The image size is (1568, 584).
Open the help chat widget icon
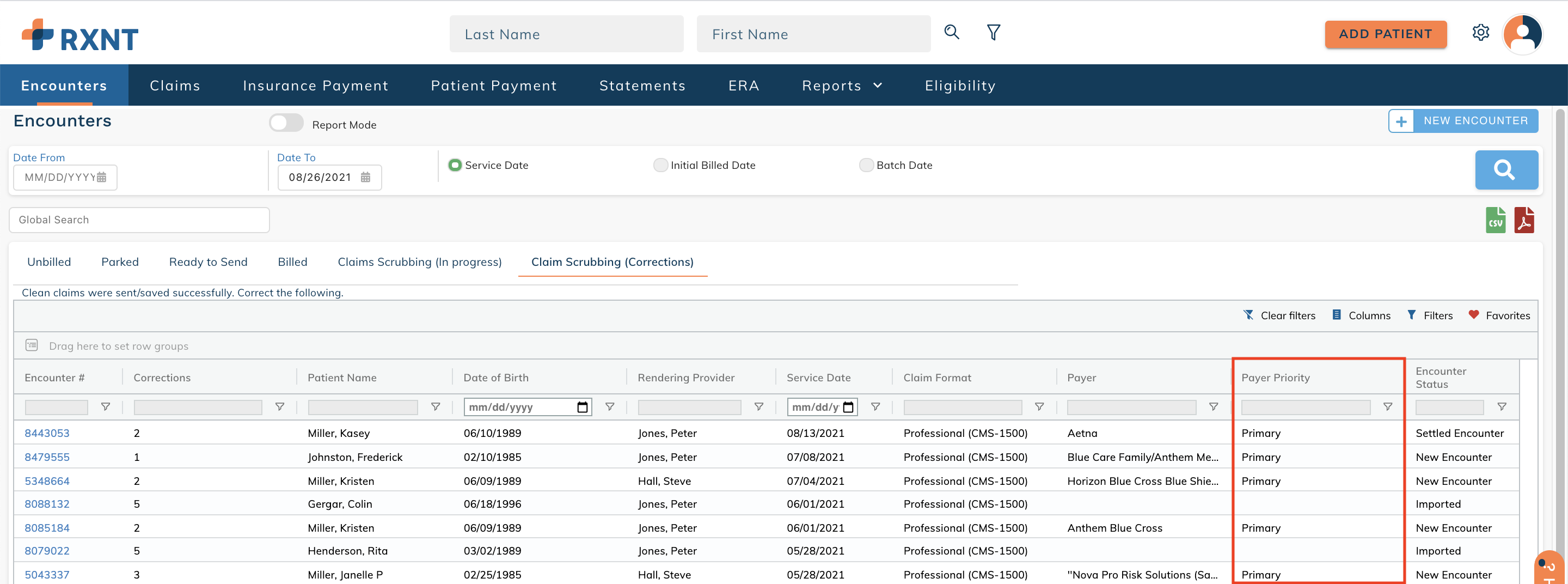pos(1549,568)
